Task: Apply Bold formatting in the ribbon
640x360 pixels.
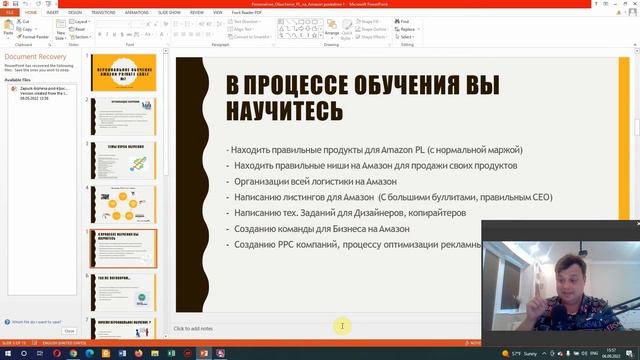Action: pos(100,35)
